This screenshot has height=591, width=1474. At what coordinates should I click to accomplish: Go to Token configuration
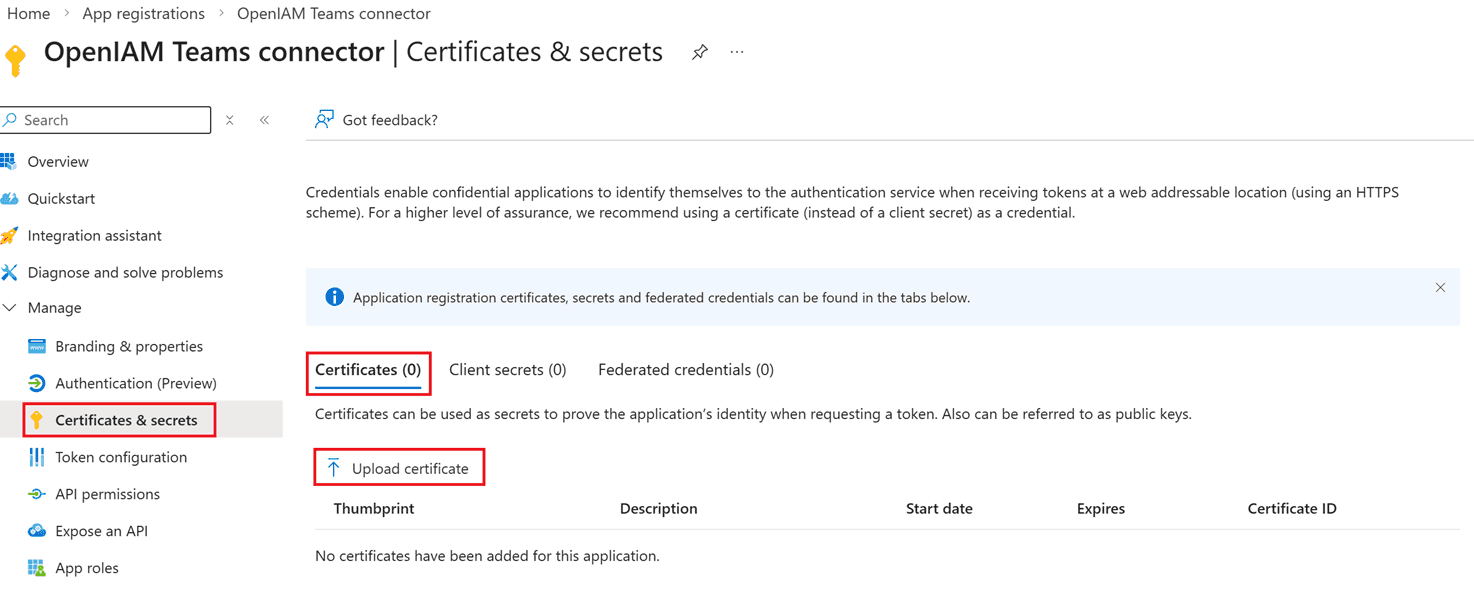tap(121, 458)
